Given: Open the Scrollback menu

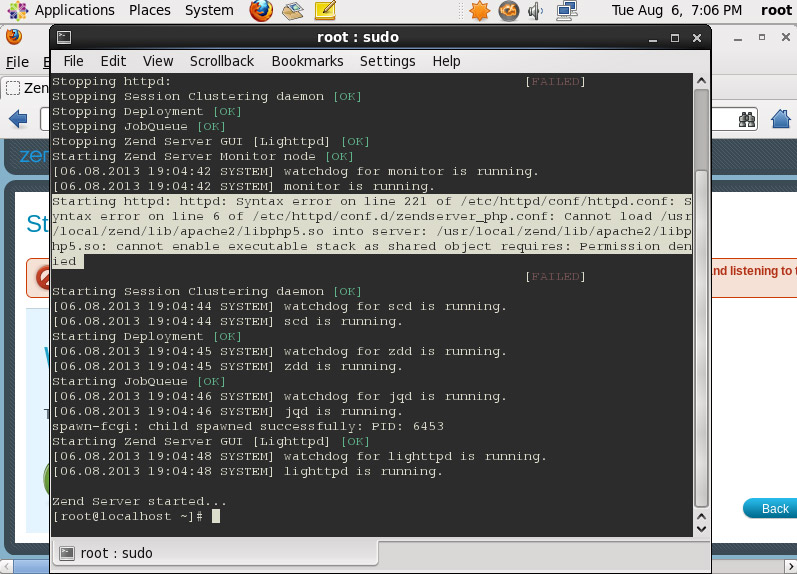Looking at the screenshot, I should point(222,61).
